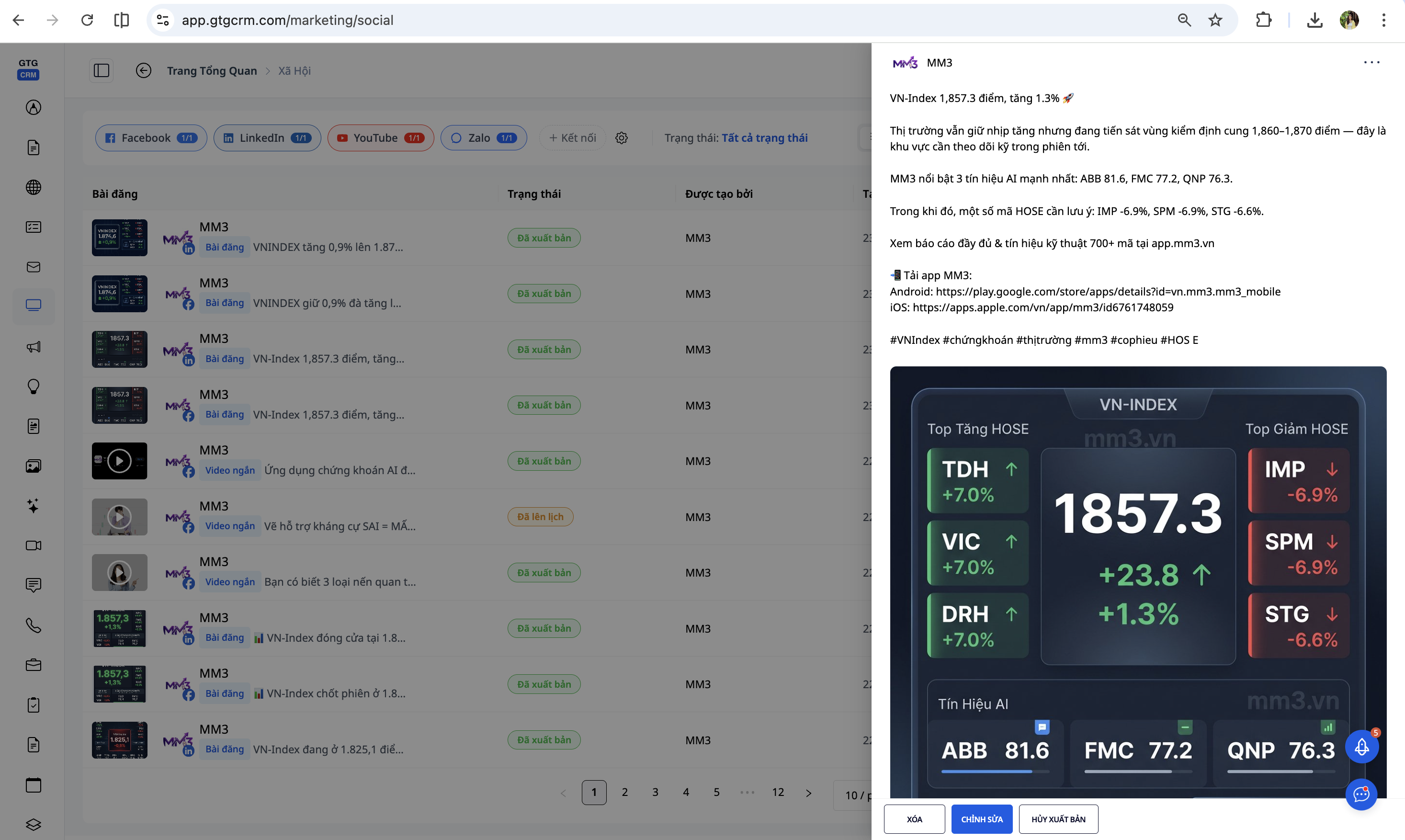The image size is (1405, 840).
Task: Click the sparkle AI sidebar icon
Action: (34, 506)
